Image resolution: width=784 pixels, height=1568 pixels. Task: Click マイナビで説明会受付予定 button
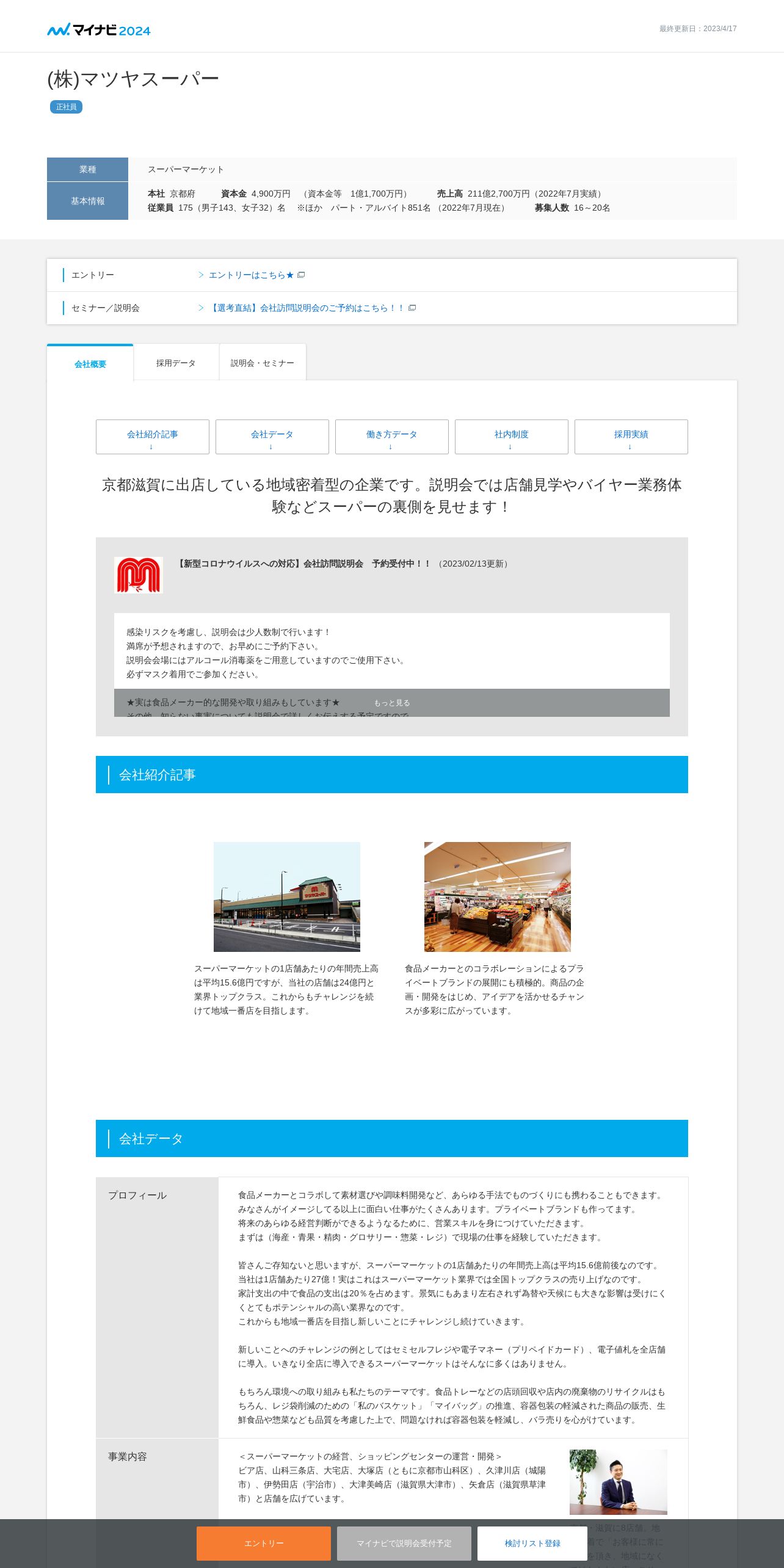tap(404, 1543)
